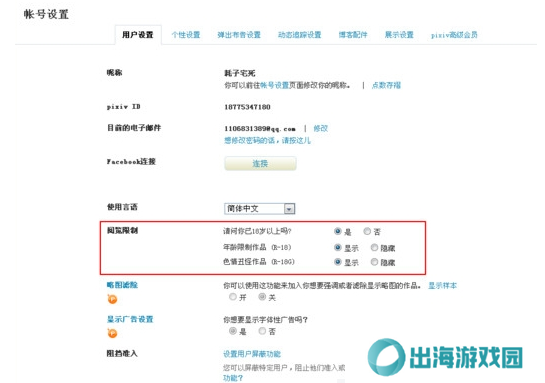Open the 博客配件 tab
545x383 pixels.
tap(353, 35)
